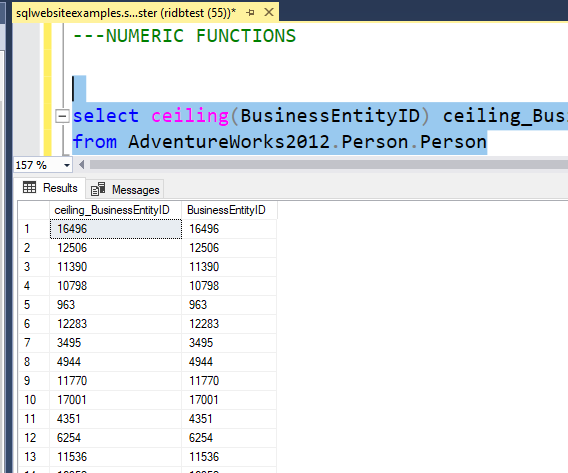Click the second 'Person' in the from clause
This screenshot has height=473, width=568.
tap(453, 142)
